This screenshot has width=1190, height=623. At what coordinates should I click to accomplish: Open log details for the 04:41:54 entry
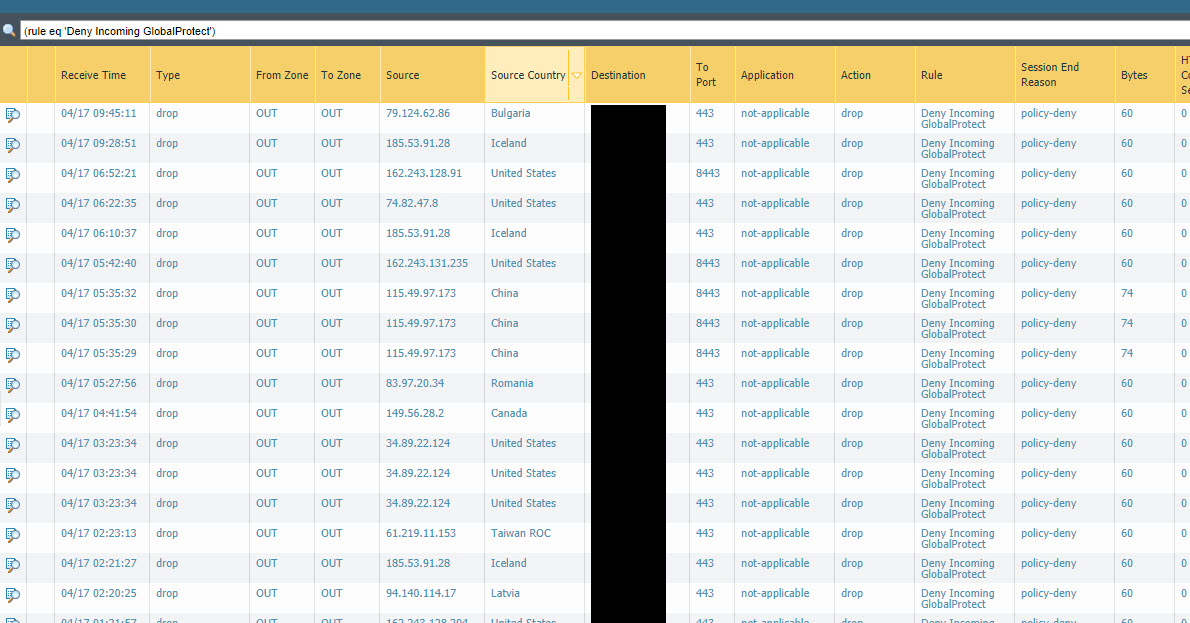(13, 414)
